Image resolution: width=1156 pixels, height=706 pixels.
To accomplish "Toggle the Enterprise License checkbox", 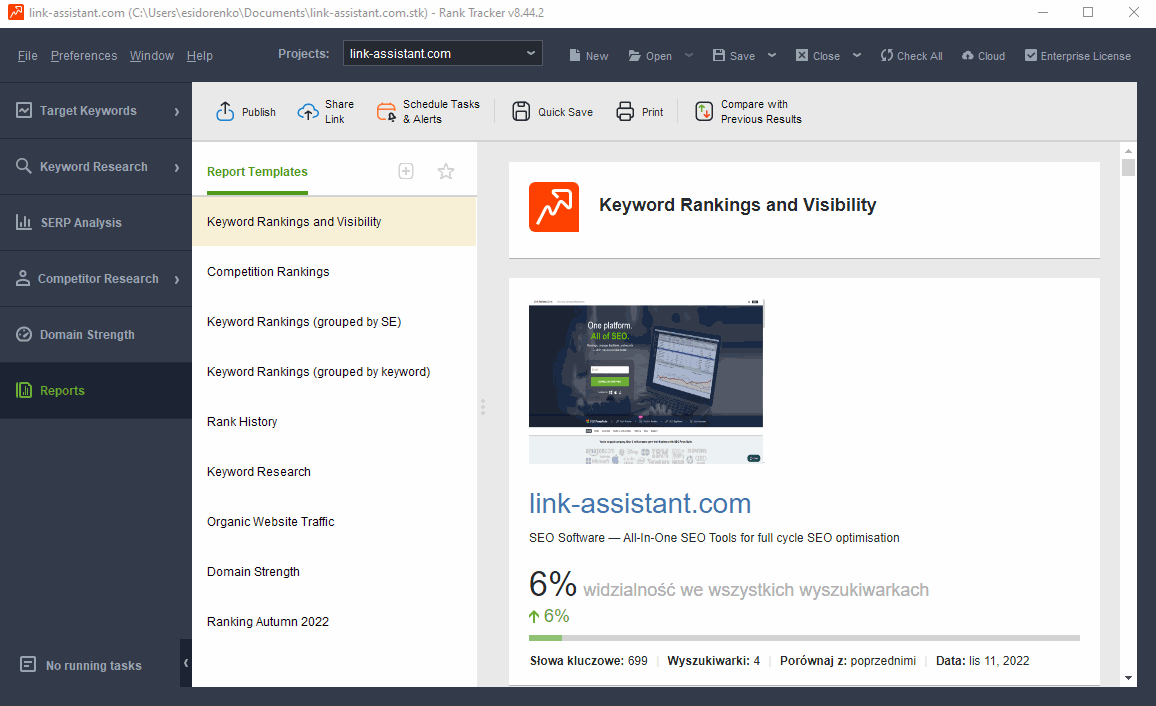I will point(1031,55).
